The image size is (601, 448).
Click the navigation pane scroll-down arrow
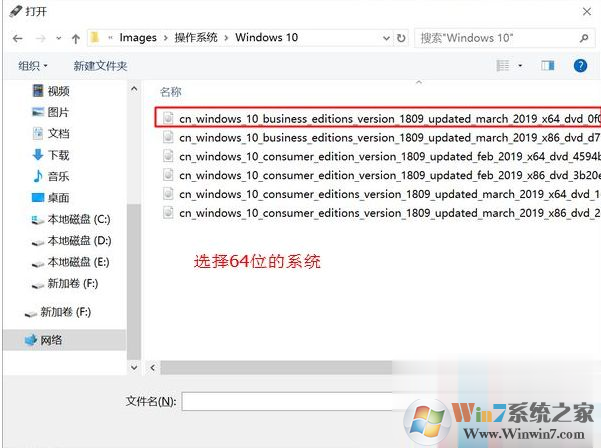[134, 368]
